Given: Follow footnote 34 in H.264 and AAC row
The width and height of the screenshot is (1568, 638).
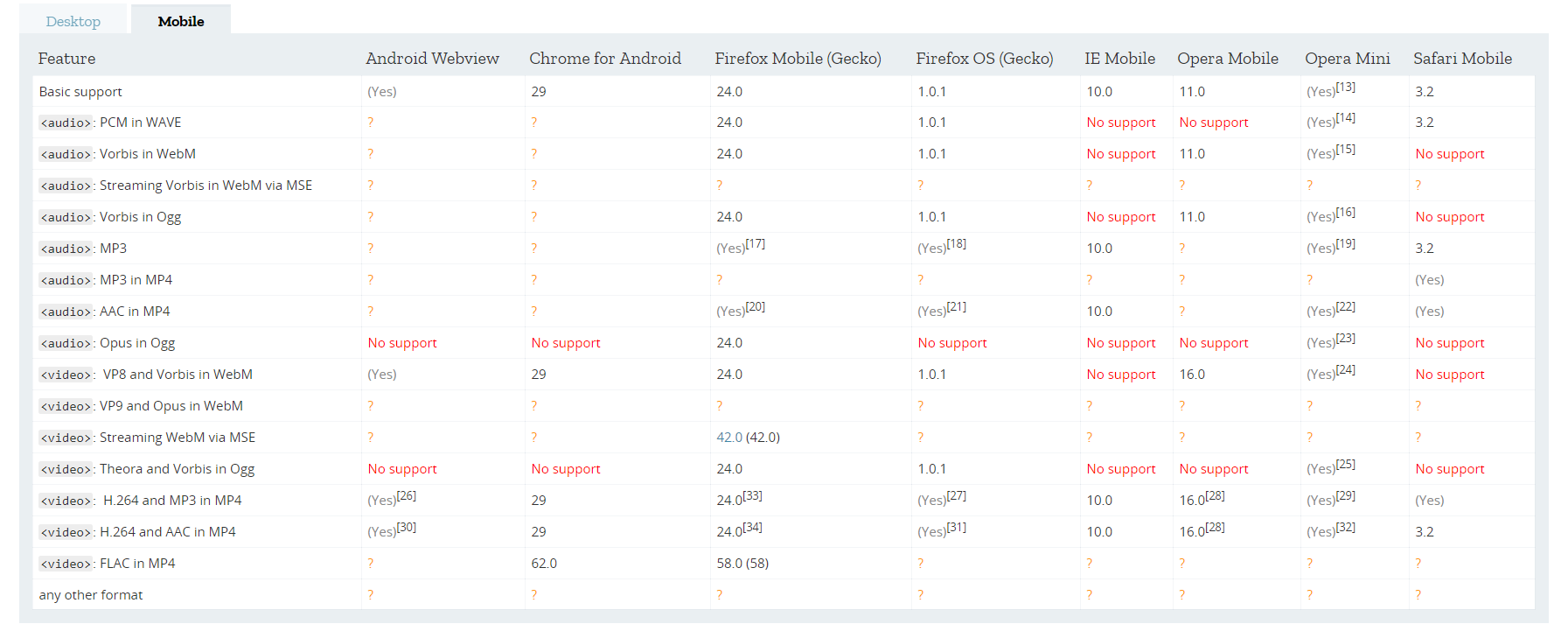Looking at the screenshot, I should (x=752, y=528).
